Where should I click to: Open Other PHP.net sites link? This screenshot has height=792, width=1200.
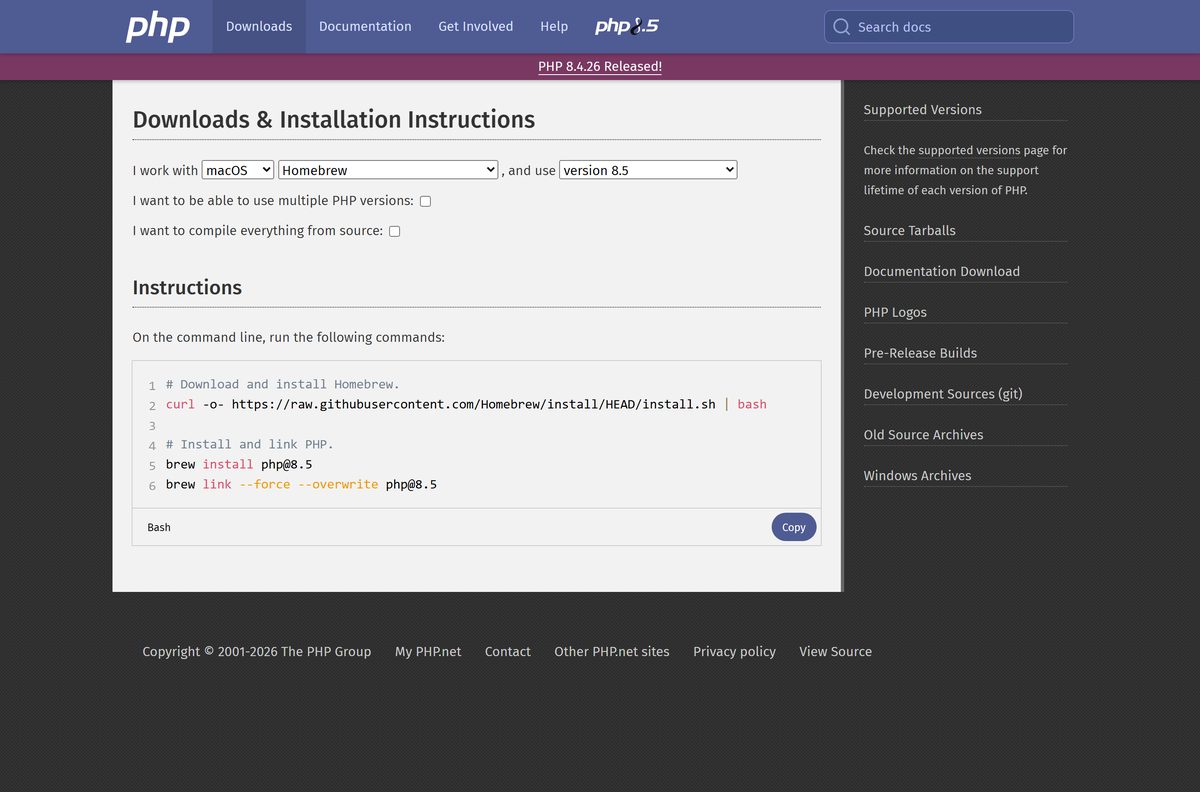pos(612,652)
